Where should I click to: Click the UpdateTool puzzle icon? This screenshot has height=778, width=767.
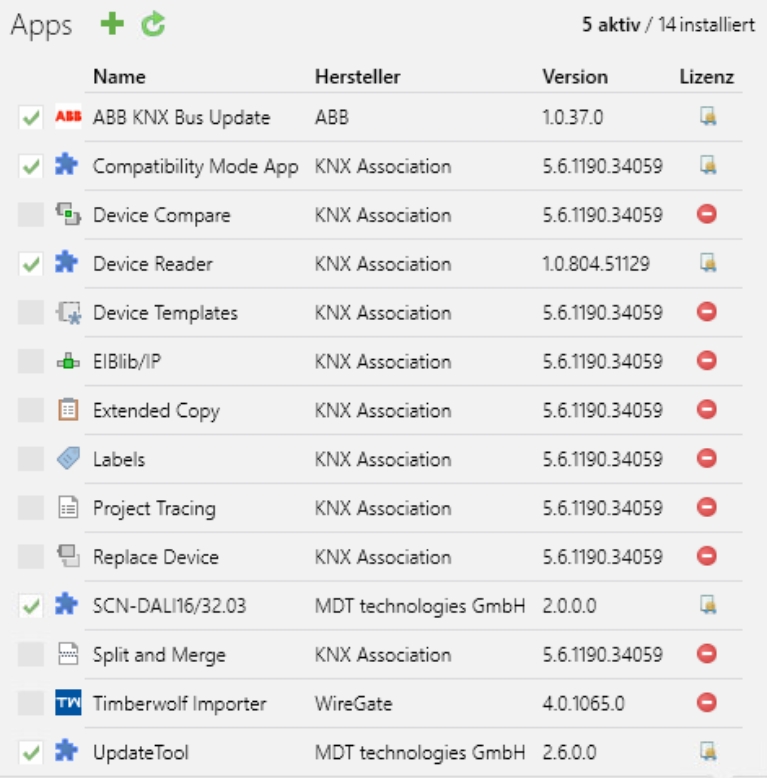pyautogui.click(x=66, y=751)
